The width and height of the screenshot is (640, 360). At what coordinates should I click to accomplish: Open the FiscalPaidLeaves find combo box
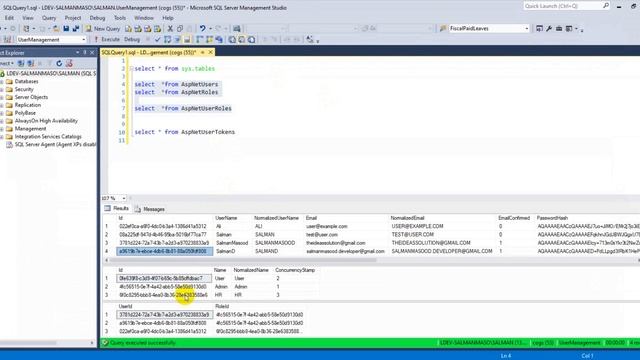coord(527,29)
